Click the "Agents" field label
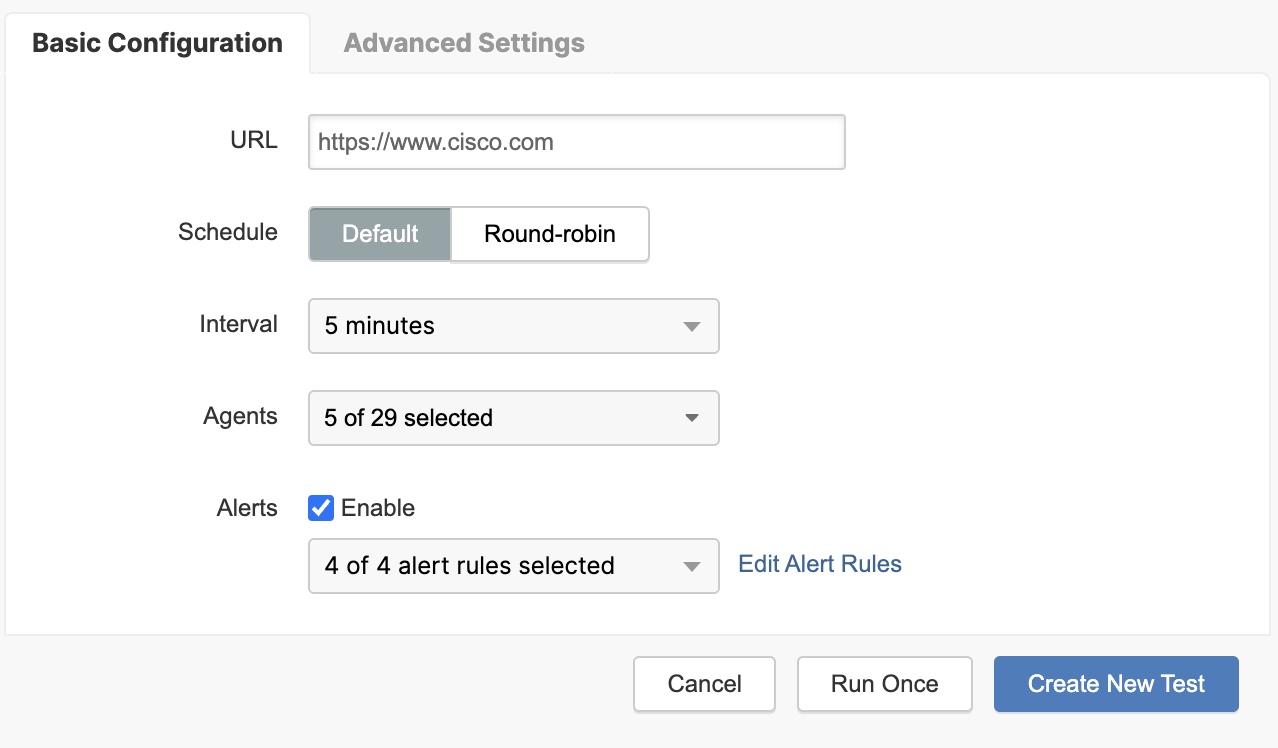The width and height of the screenshot is (1278, 748). pyautogui.click(x=240, y=416)
